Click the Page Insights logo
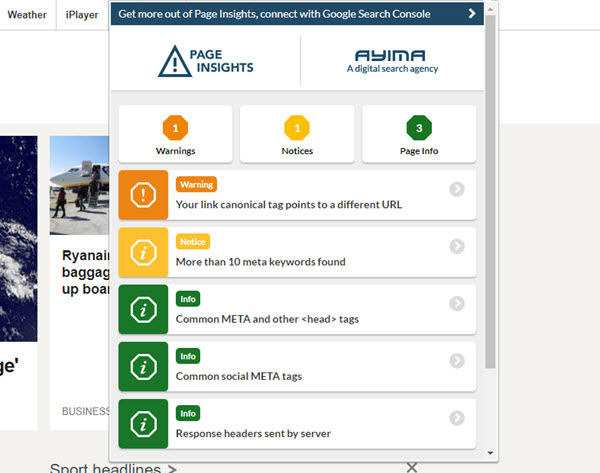Screen dimensions: 600x473 pos(206,61)
